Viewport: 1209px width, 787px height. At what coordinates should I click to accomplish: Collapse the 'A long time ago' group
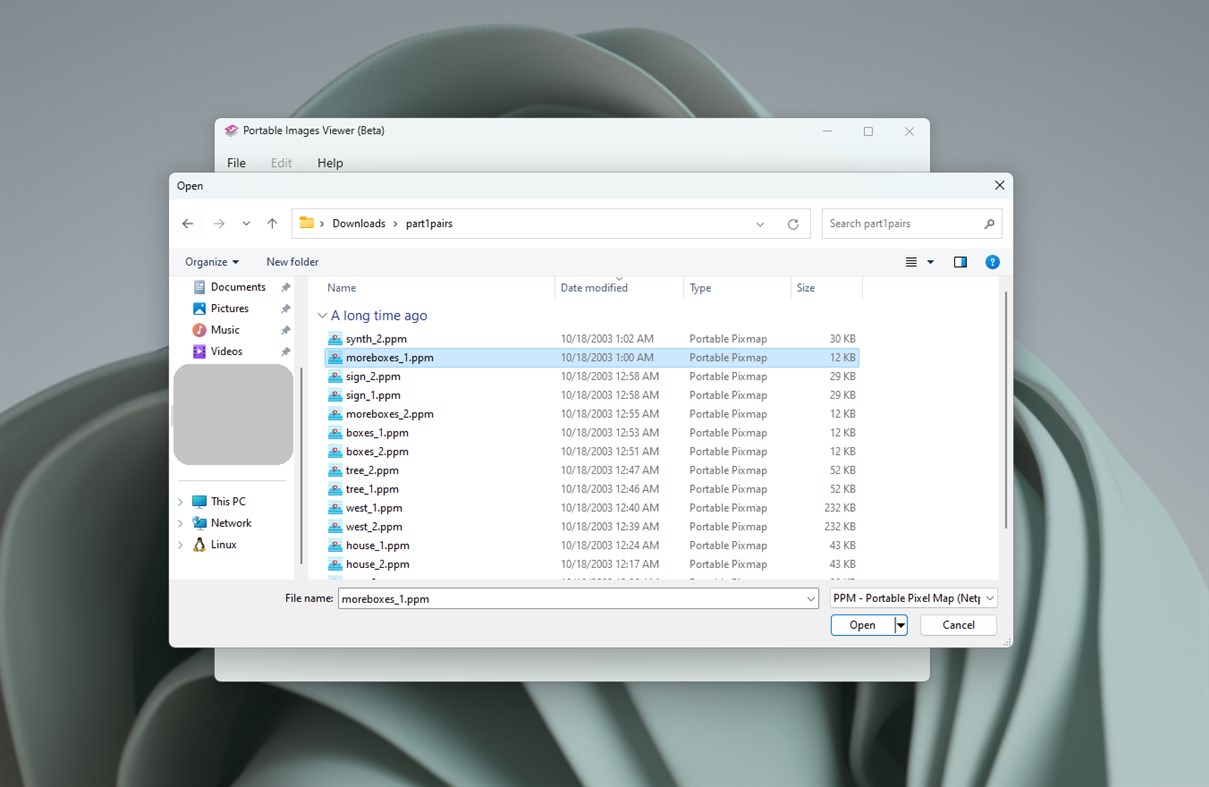click(x=322, y=316)
